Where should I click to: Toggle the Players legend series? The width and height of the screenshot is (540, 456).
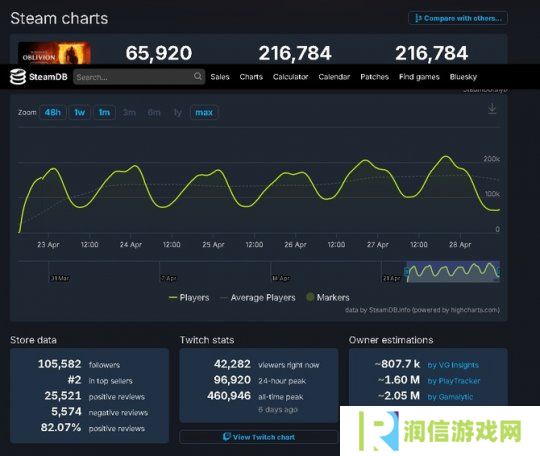pos(189,298)
